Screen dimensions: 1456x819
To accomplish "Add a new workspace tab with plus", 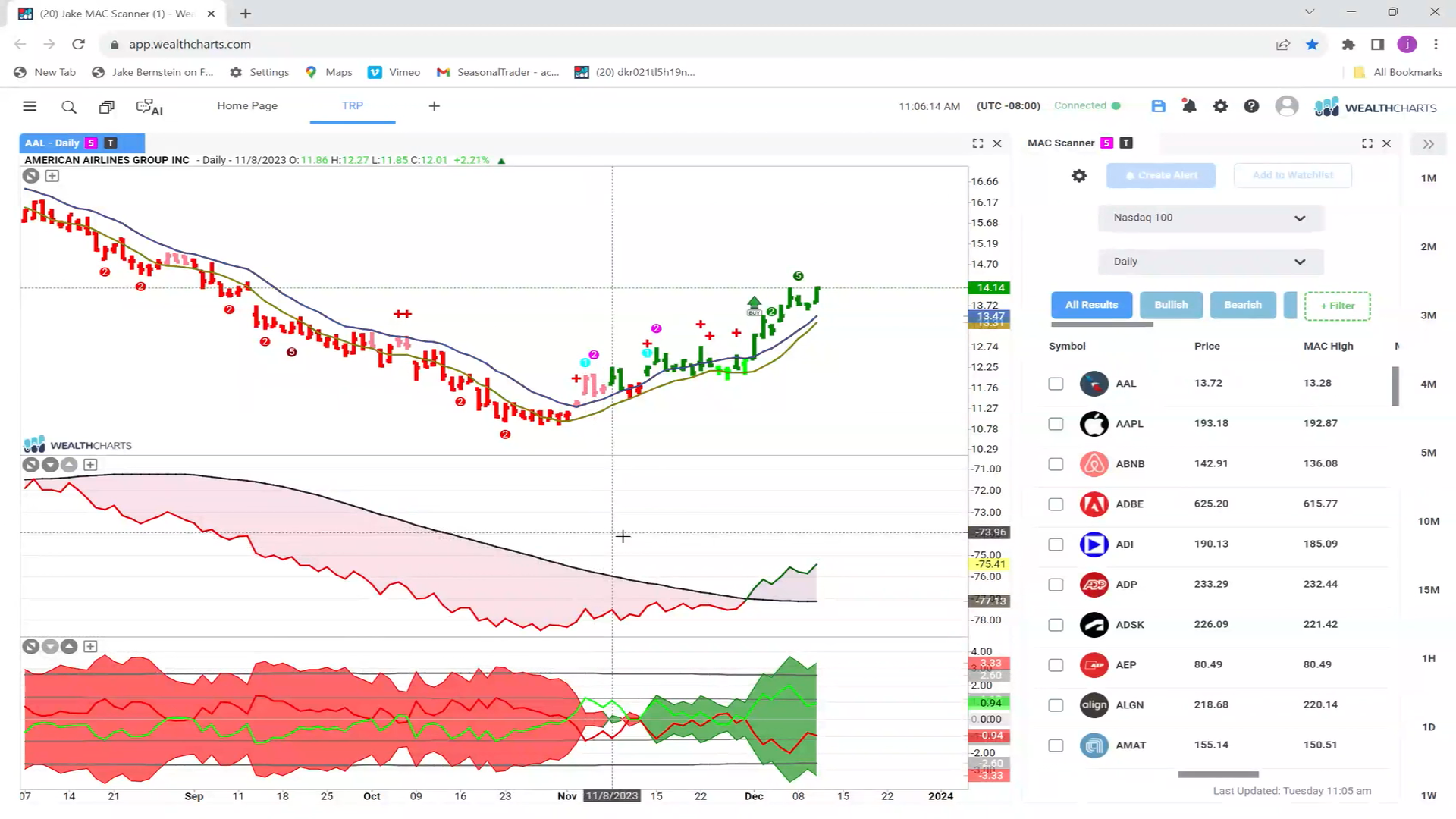I will 435,106.
